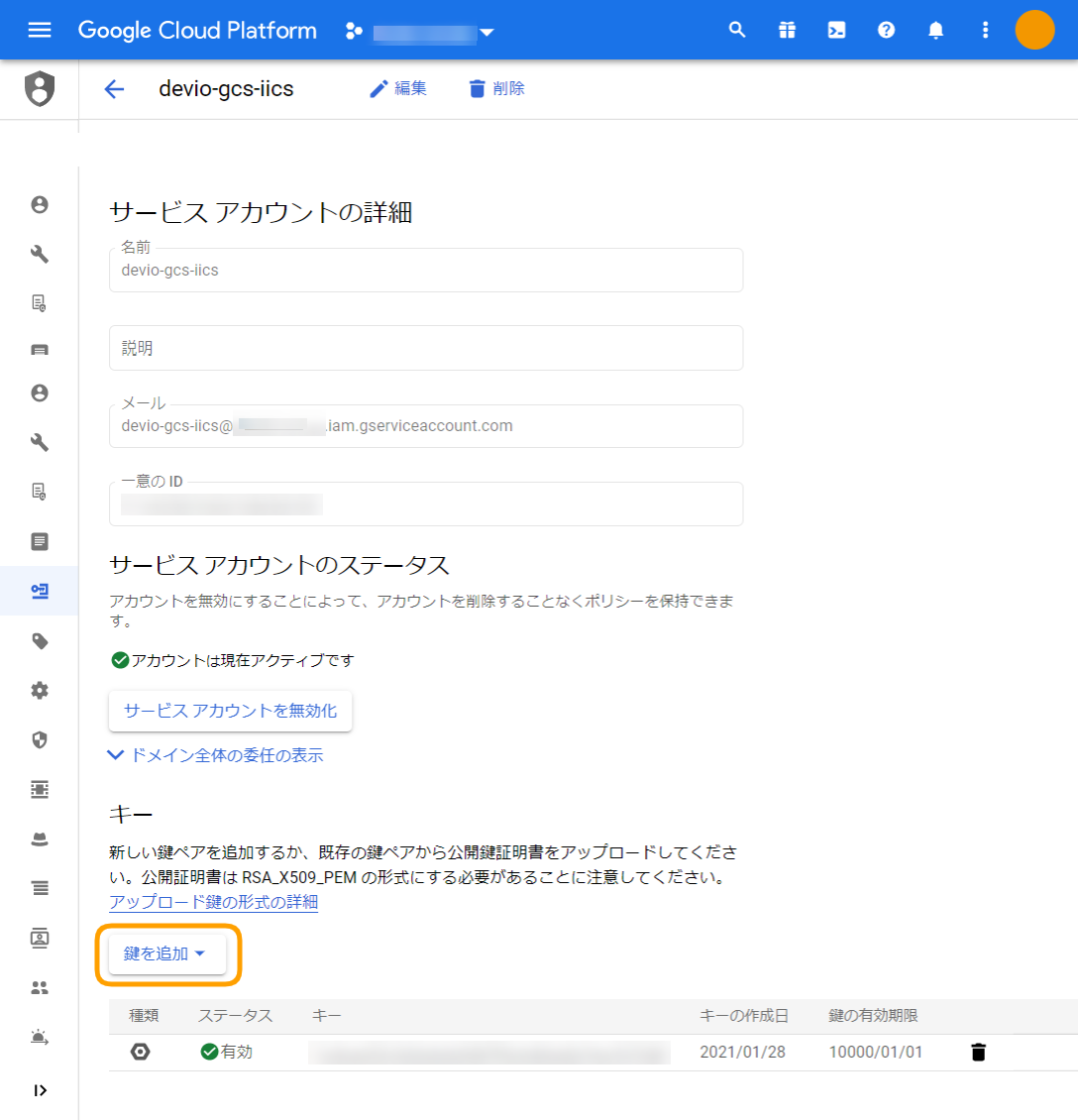Click the キーの作成日 column header

(x=744, y=1016)
